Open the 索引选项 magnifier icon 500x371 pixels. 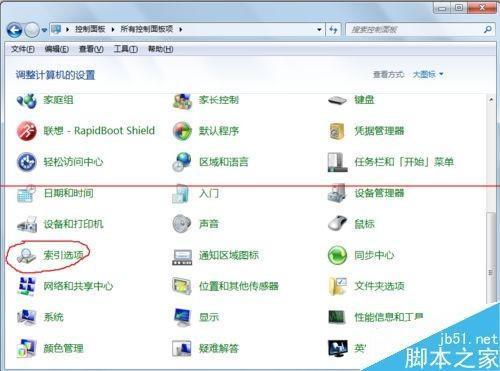point(27,256)
